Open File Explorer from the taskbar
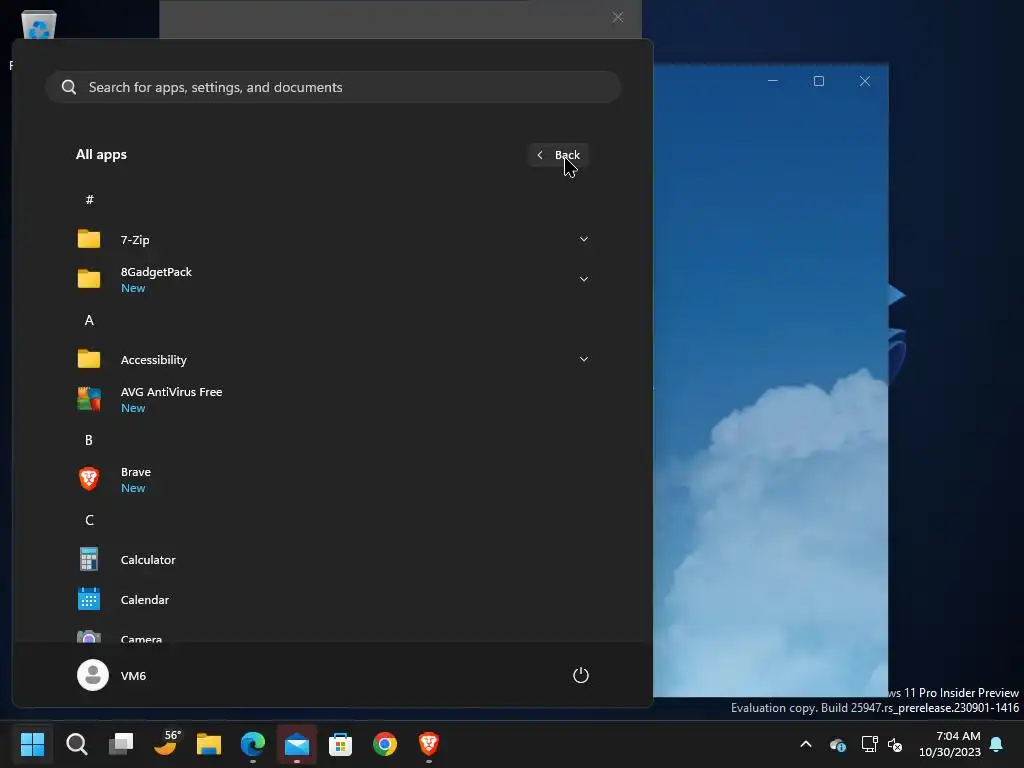 point(209,744)
